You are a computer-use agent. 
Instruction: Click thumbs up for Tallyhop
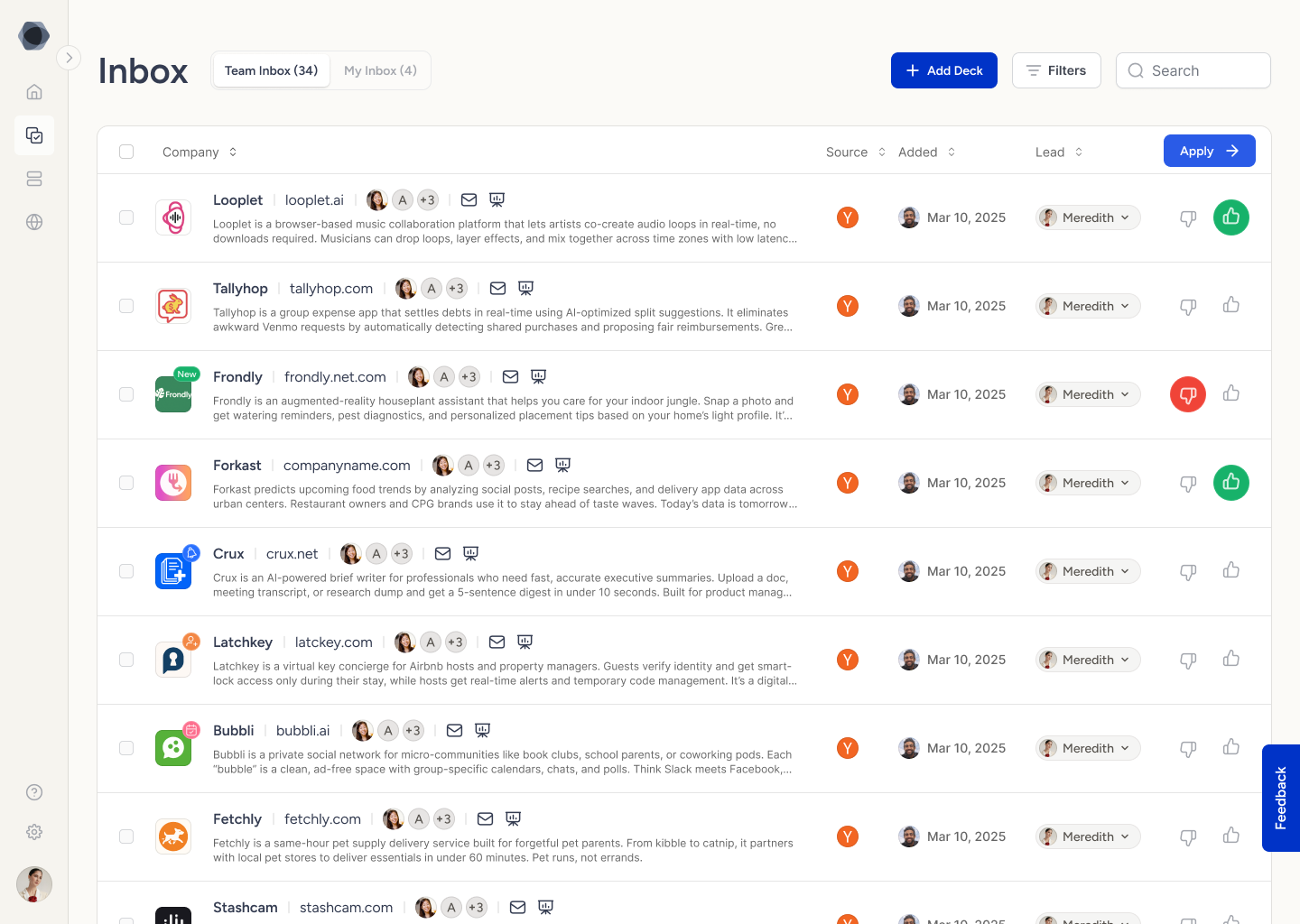1231,305
